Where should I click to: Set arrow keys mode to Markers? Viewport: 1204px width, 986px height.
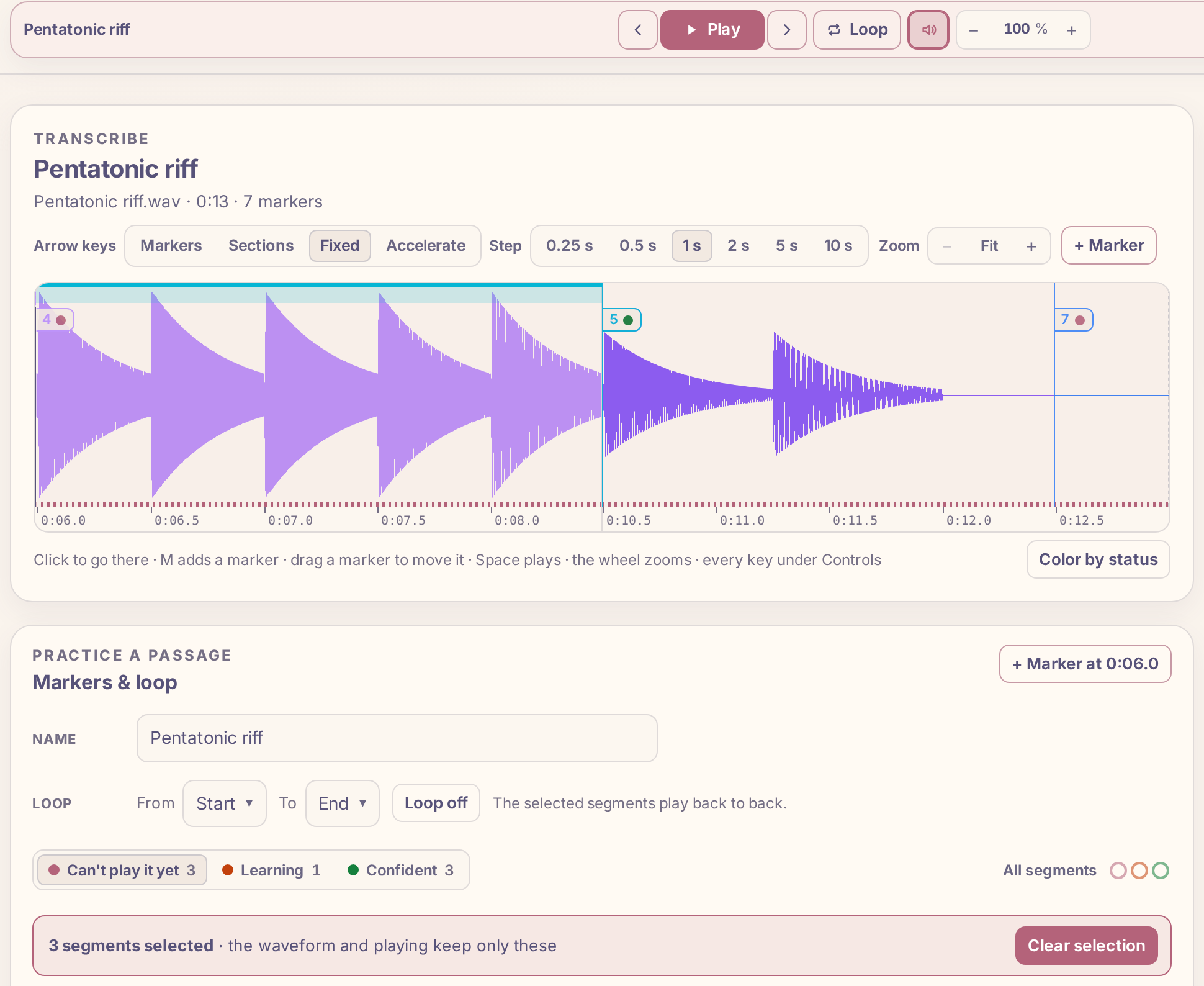pos(171,246)
